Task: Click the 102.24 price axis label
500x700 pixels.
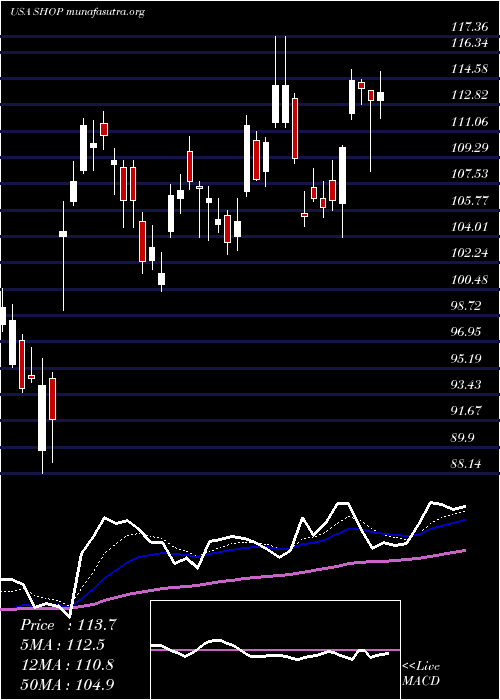Action: [470, 254]
